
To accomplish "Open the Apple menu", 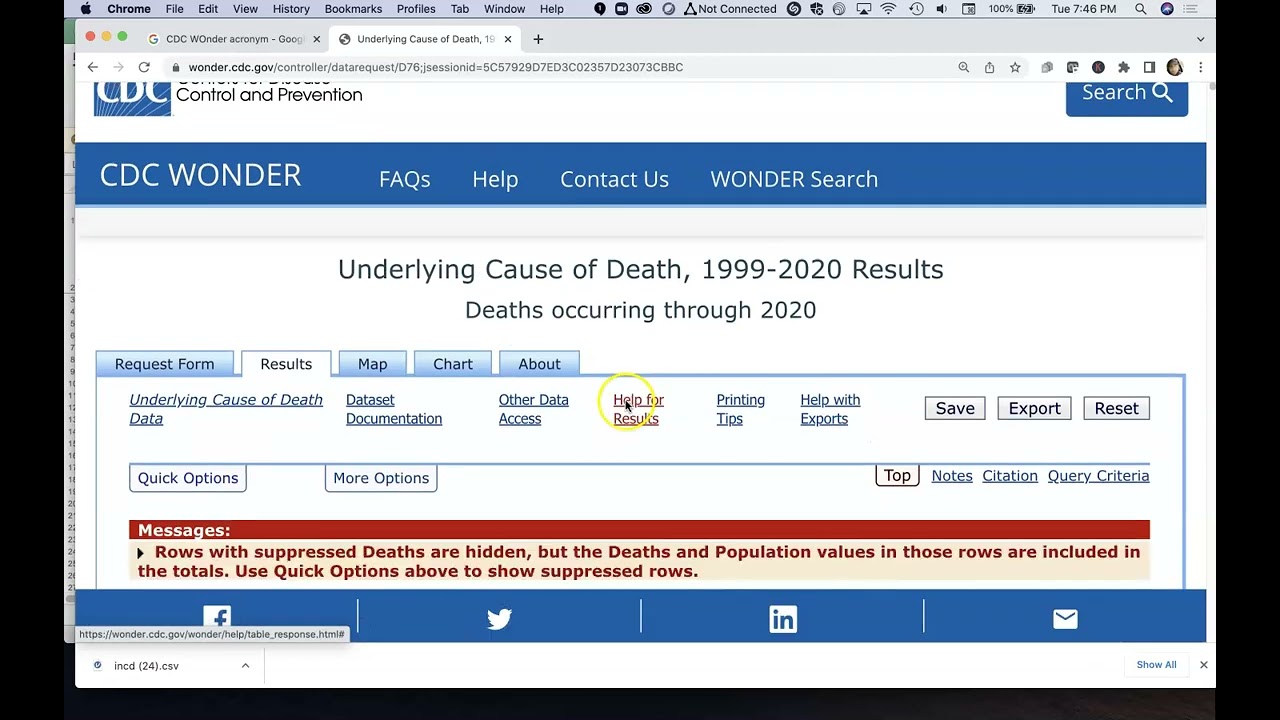I will [x=86, y=9].
